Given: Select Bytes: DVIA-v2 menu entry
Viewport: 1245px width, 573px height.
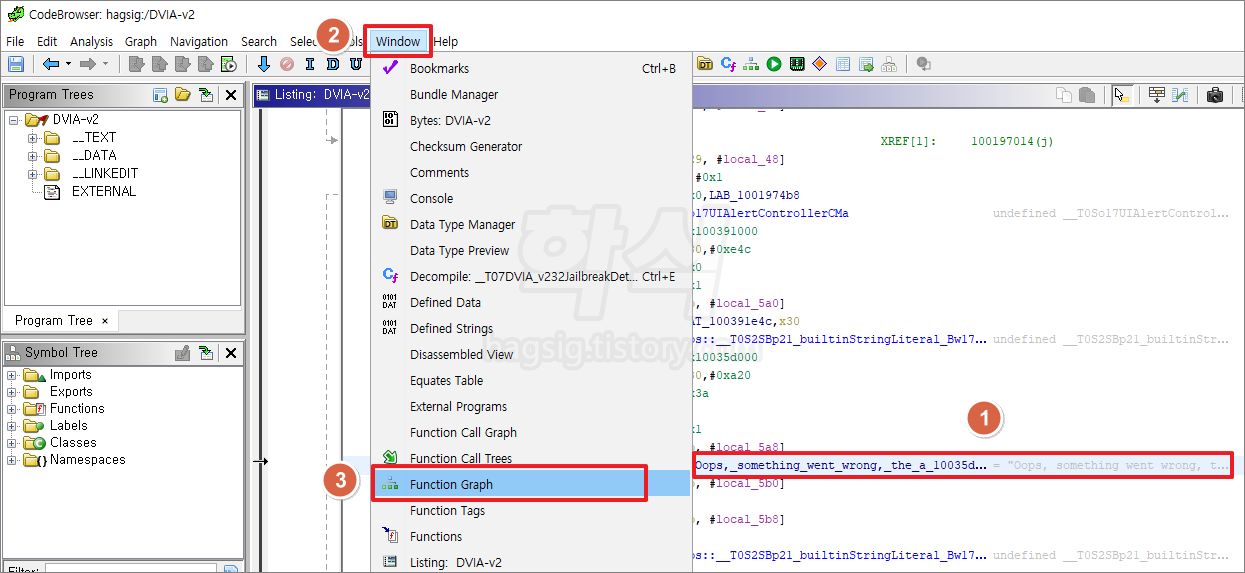Looking at the screenshot, I should pos(531,120).
